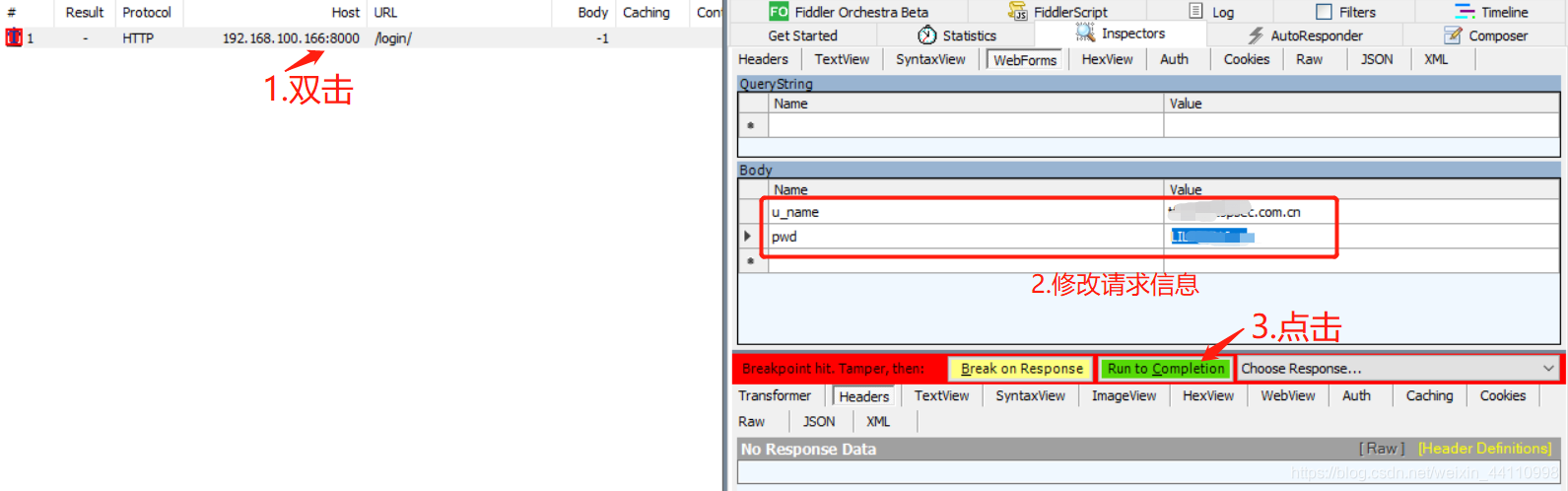1568x491 pixels.
Task: Click the AutoResponder lightning icon
Action: click(x=1256, y=35)
